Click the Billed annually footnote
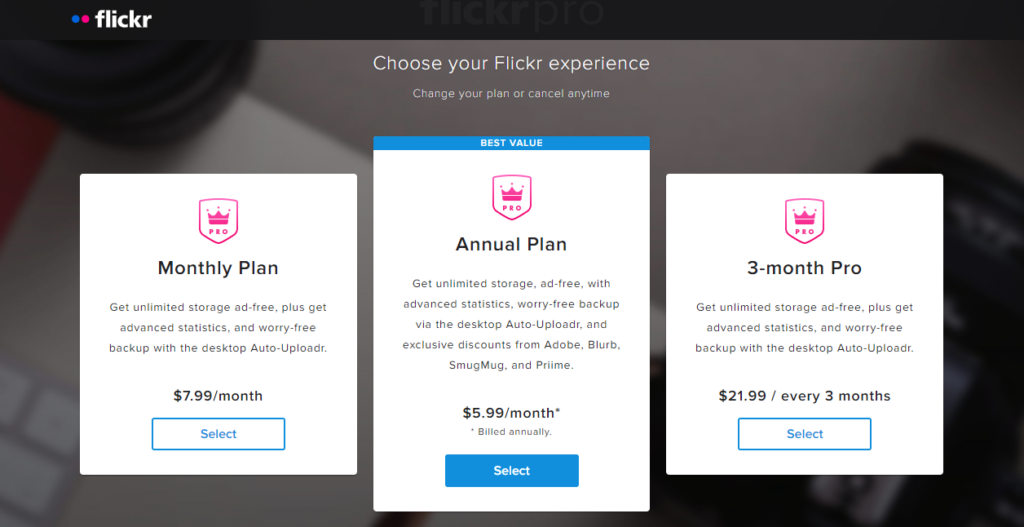The height and width of the screenshot is (527, 1024). pos(511,432)
